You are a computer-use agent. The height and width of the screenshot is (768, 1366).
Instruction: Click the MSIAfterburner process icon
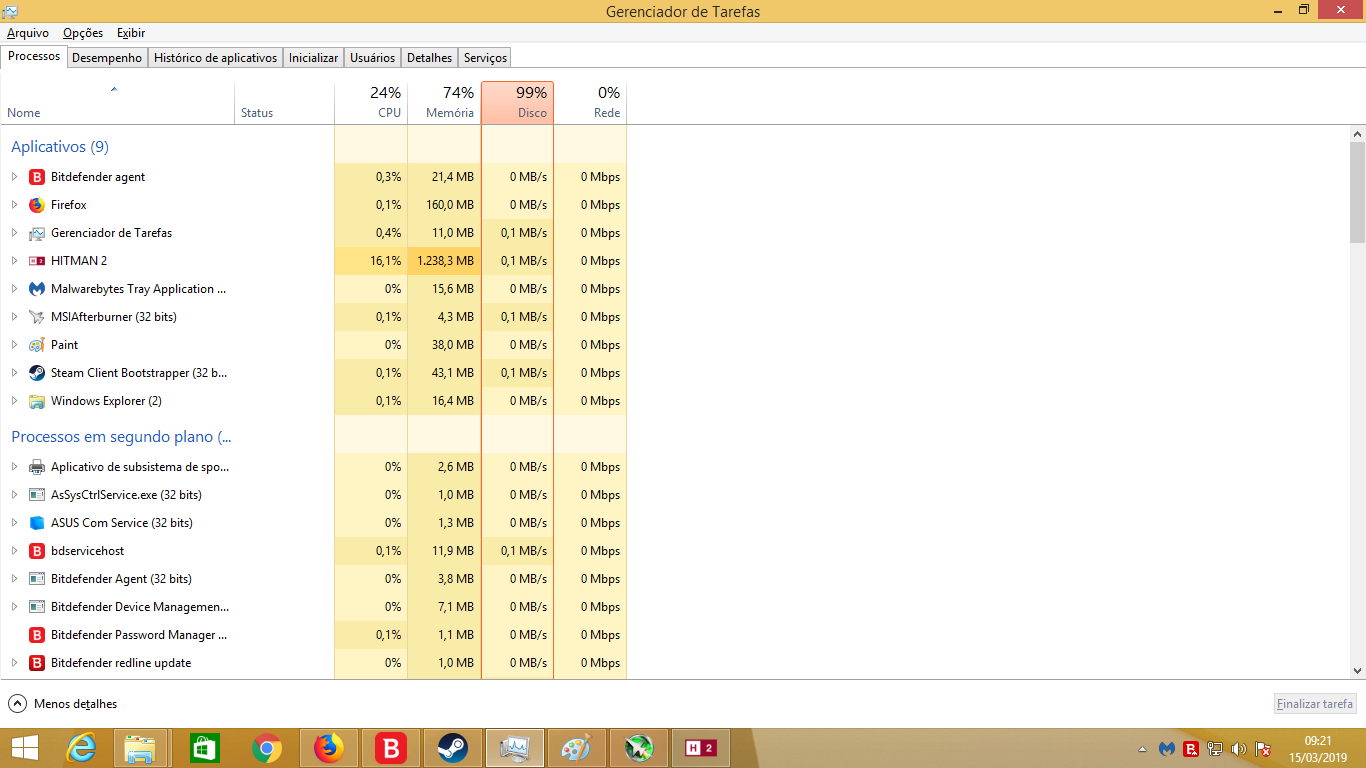coord(37,317)
